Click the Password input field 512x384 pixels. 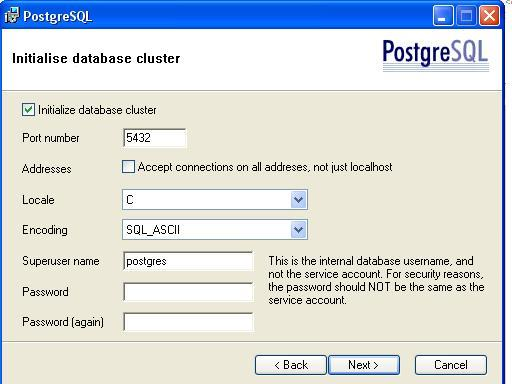click(188, 292)
